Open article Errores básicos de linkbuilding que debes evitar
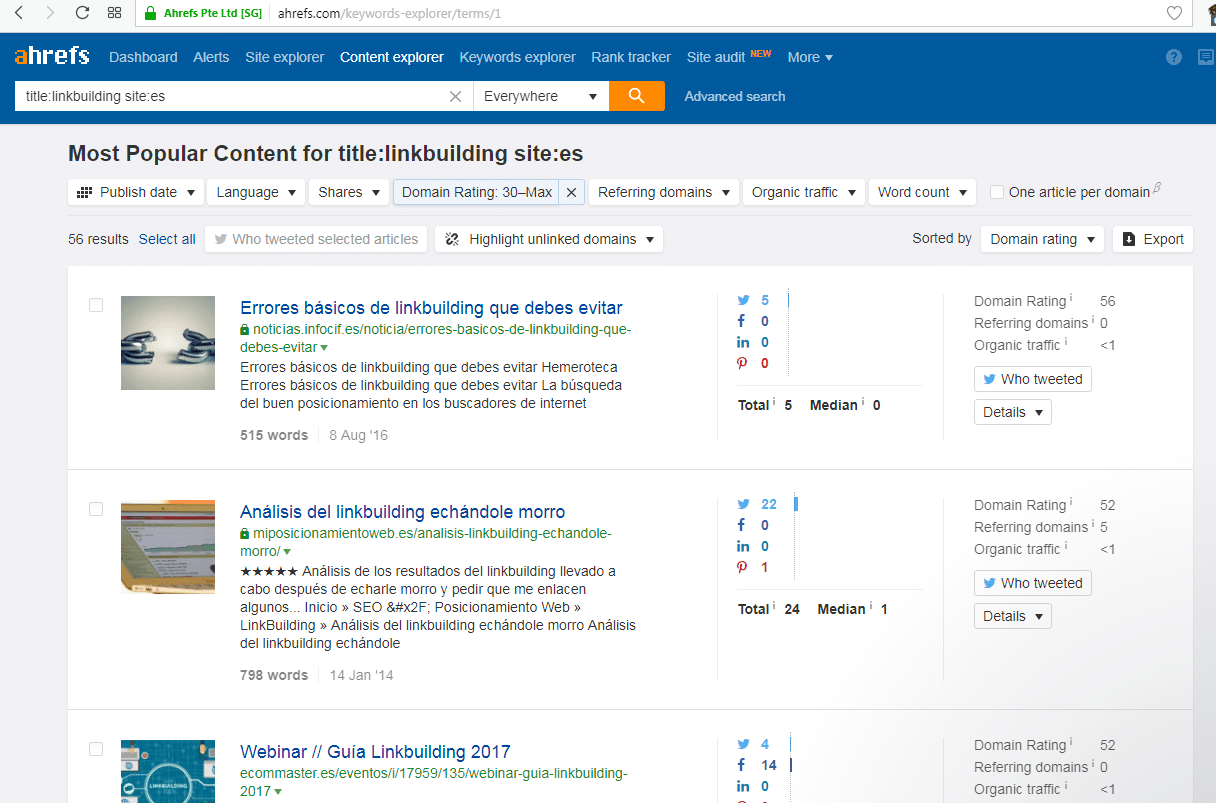1216x803 pixels. (x=431, y=308)
